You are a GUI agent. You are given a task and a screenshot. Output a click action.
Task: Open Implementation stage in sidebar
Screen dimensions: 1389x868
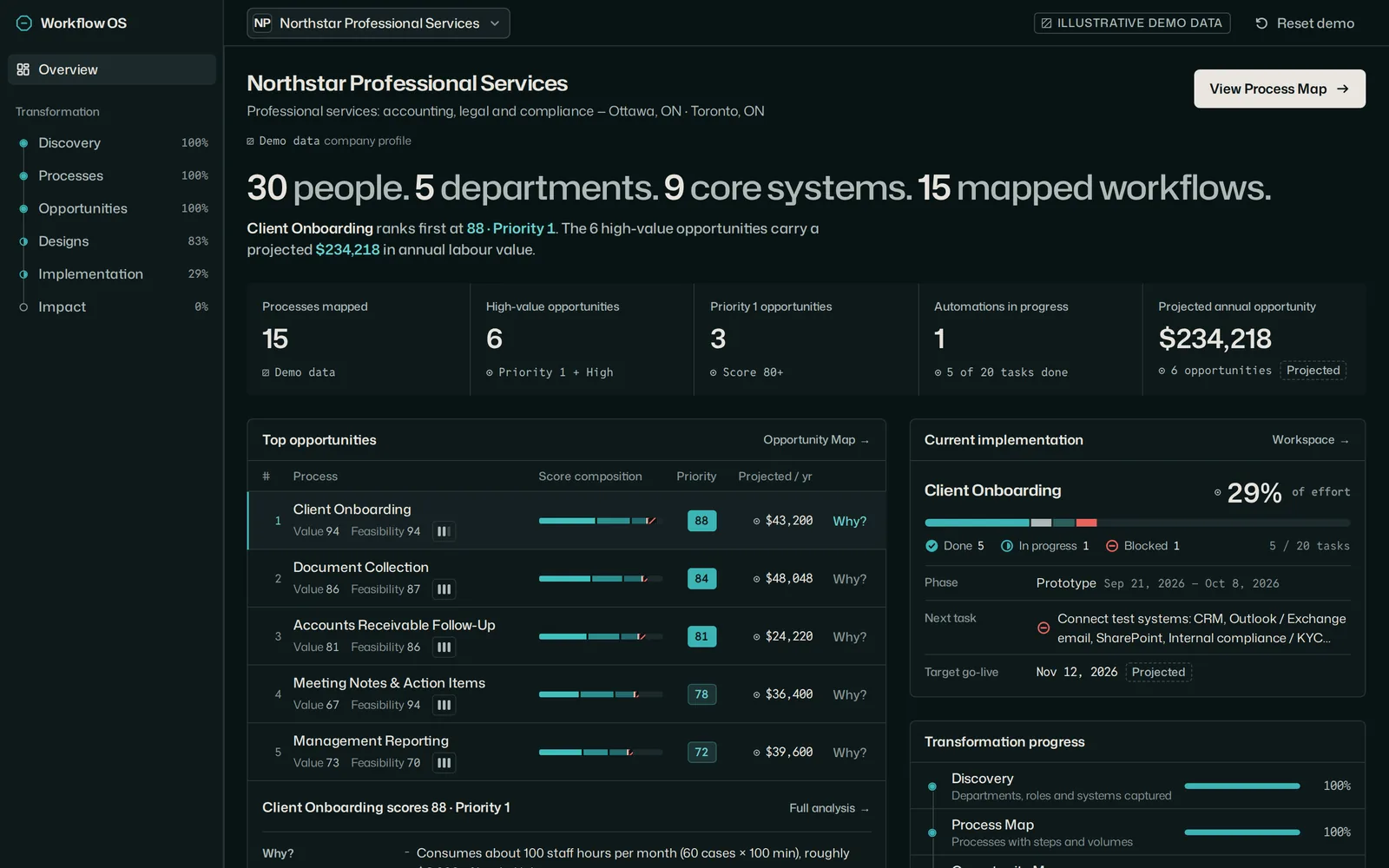[x=112, y=274]
